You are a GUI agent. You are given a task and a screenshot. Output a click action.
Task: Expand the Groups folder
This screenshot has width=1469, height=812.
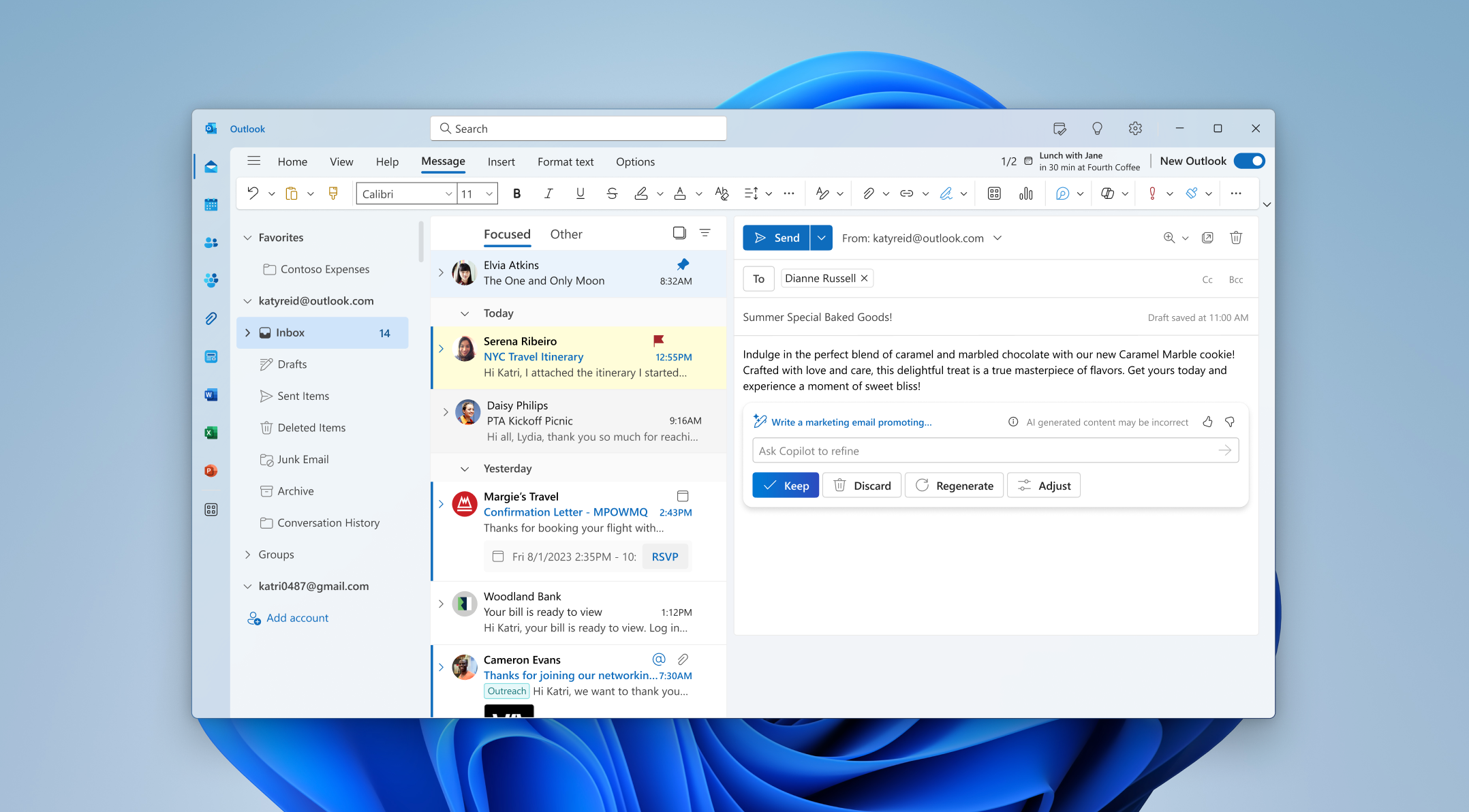pyautogui.click(x=247, y=555)
